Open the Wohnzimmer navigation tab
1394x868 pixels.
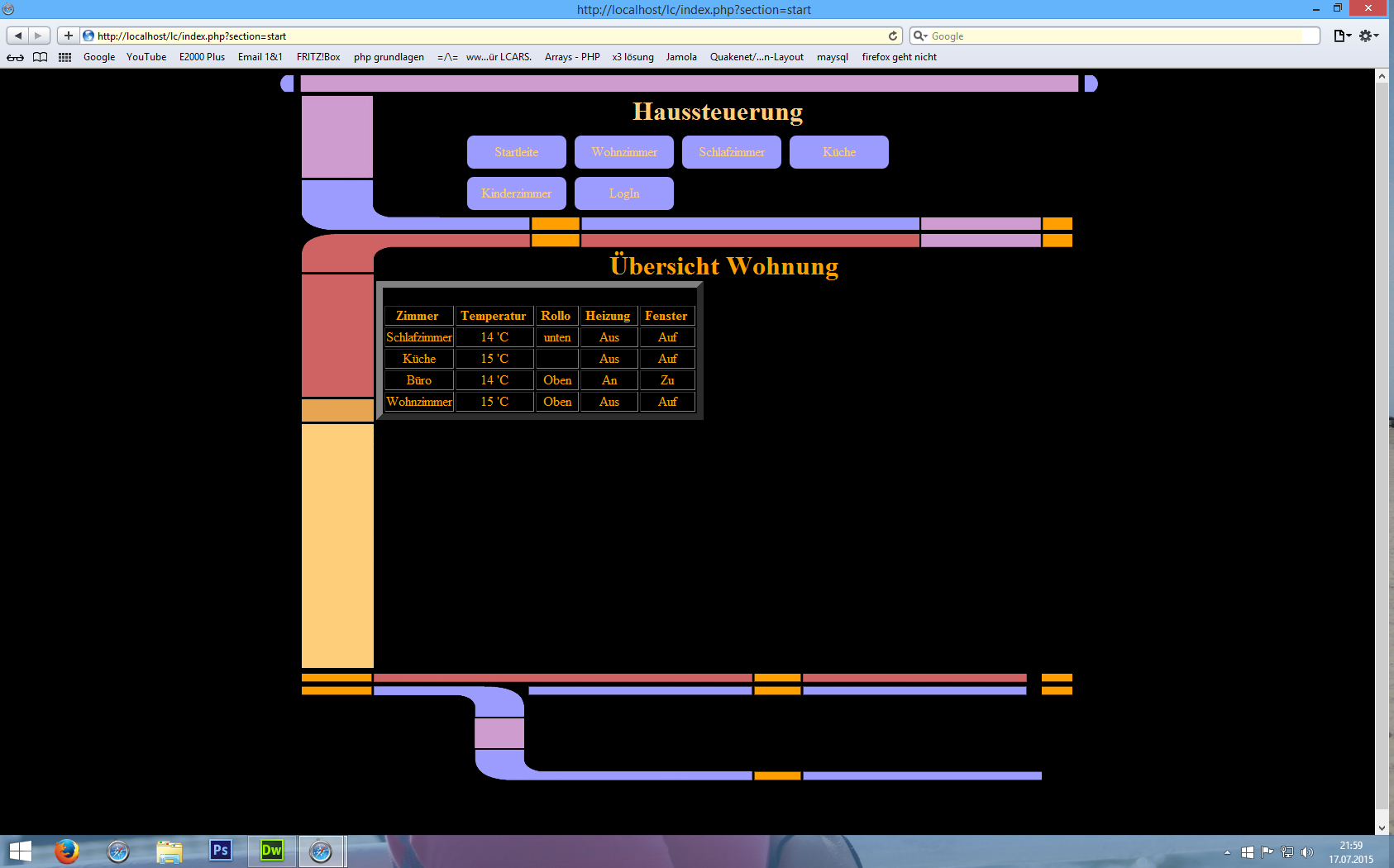pos(624,152)
